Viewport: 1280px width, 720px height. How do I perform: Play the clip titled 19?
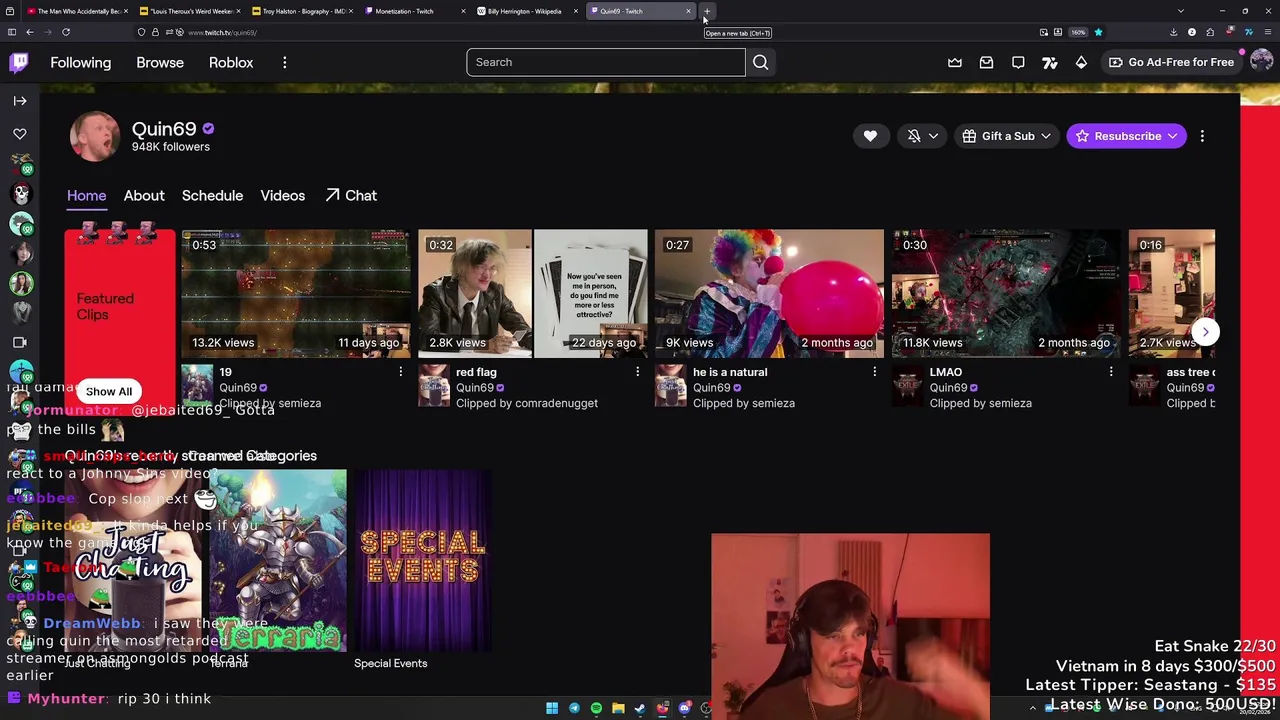point(296,294)
